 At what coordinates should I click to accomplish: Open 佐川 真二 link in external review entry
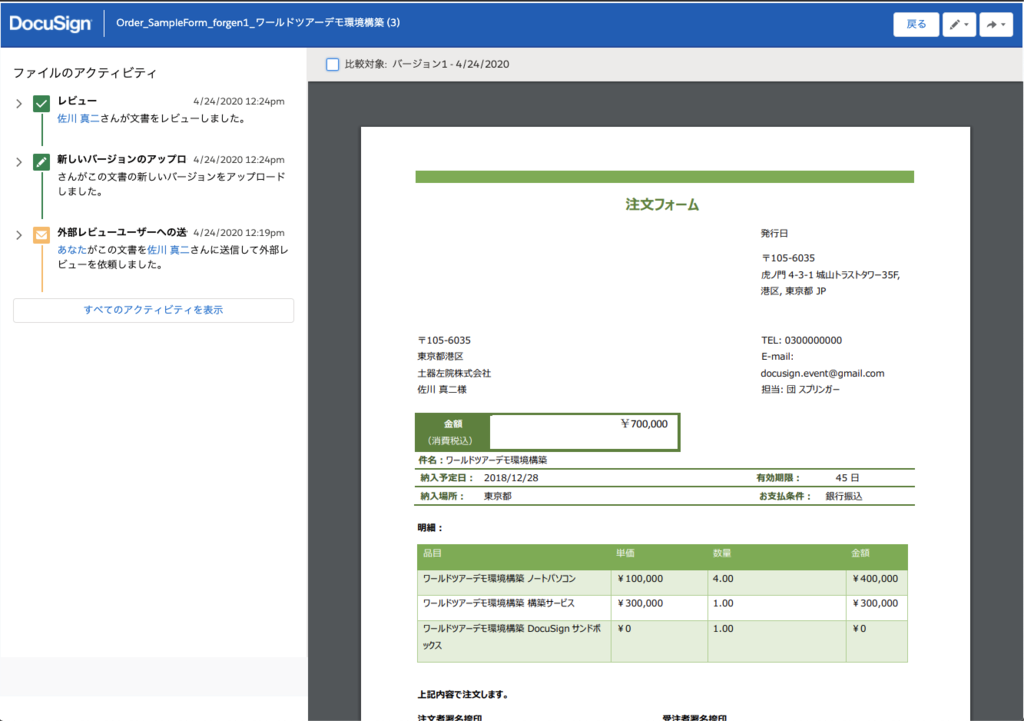(168, 249)
